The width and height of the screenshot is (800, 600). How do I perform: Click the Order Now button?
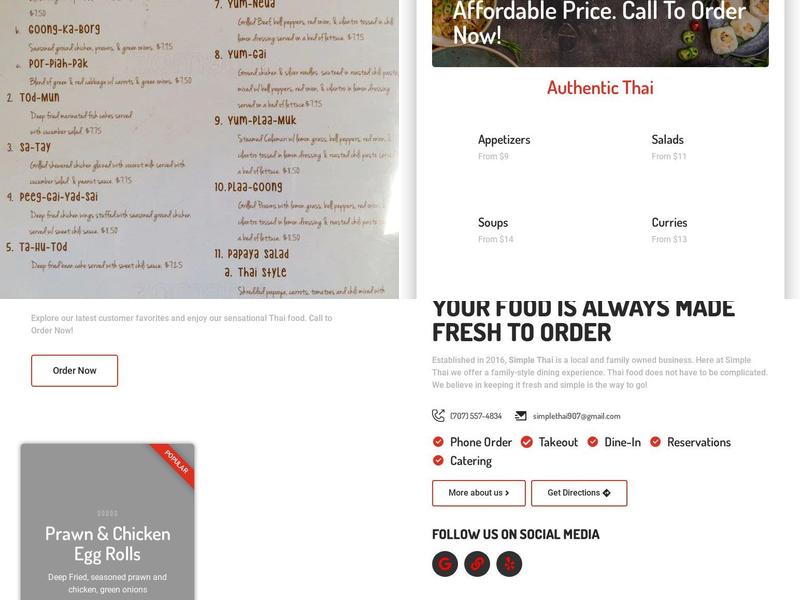[x=74, y=370]
